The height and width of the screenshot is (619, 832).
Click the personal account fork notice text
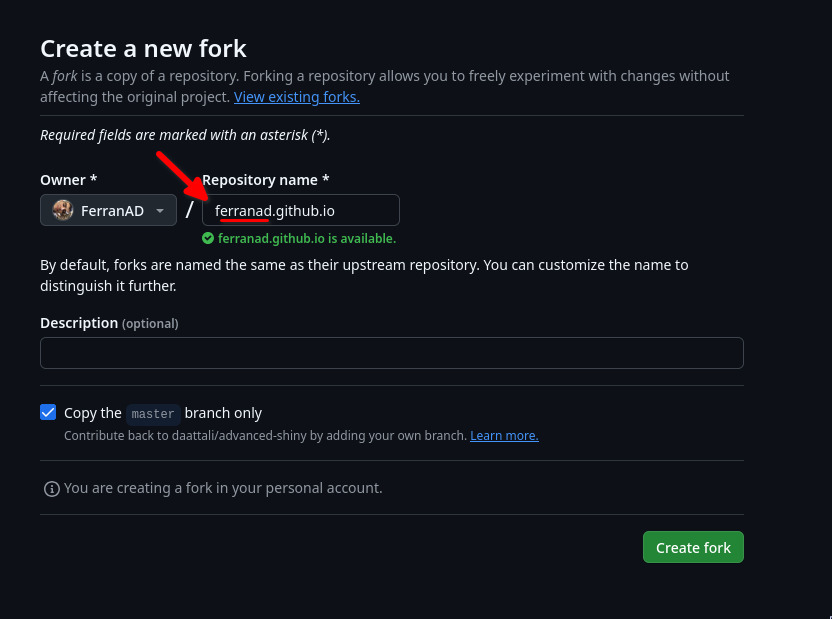tap(223, 488)
